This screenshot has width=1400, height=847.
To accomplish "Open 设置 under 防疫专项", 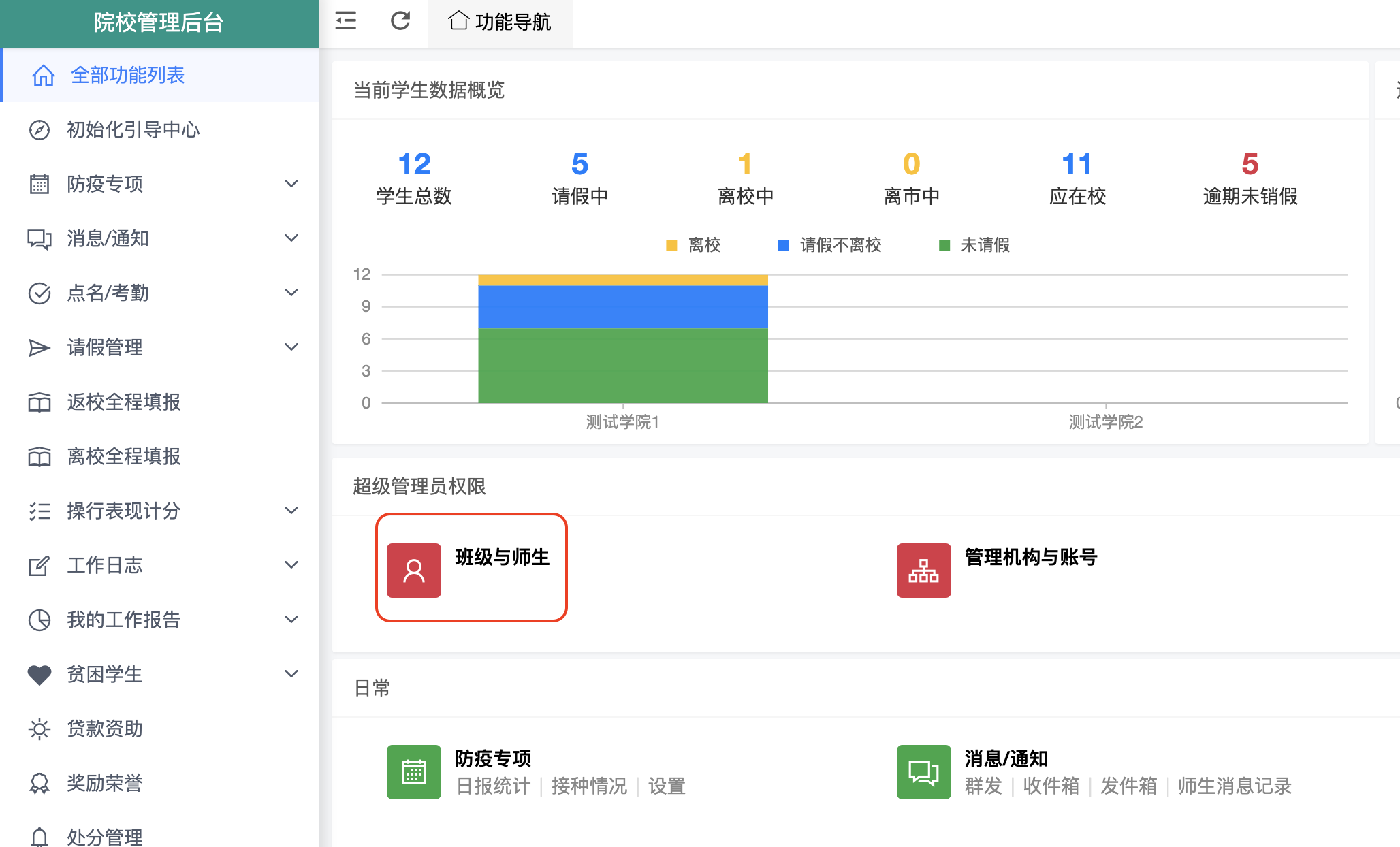I will (x=667, y=786).
